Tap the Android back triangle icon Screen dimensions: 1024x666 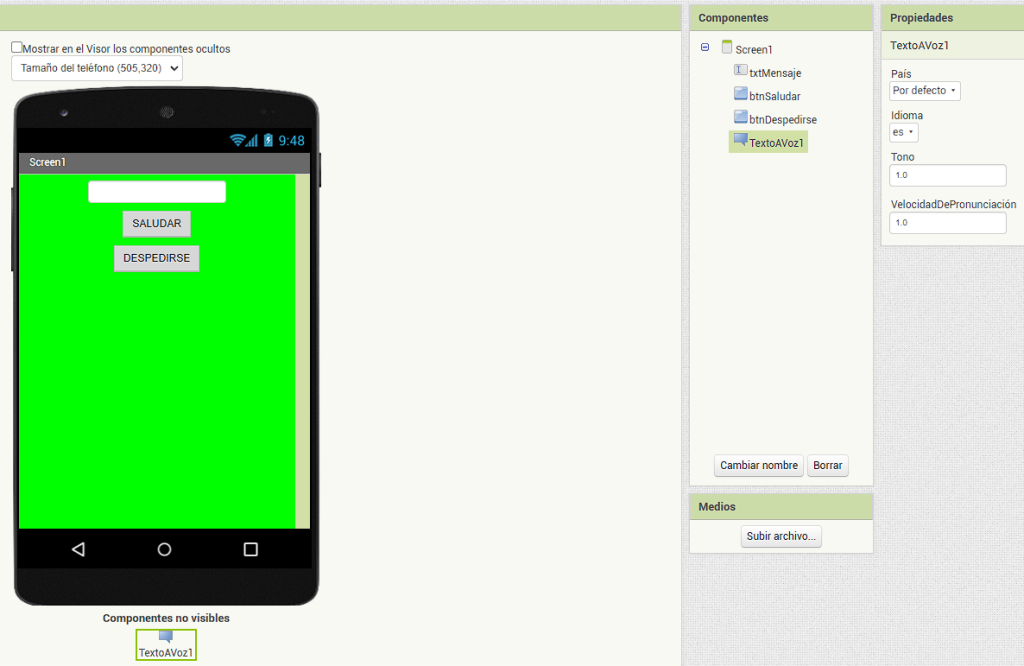(79, 549)
